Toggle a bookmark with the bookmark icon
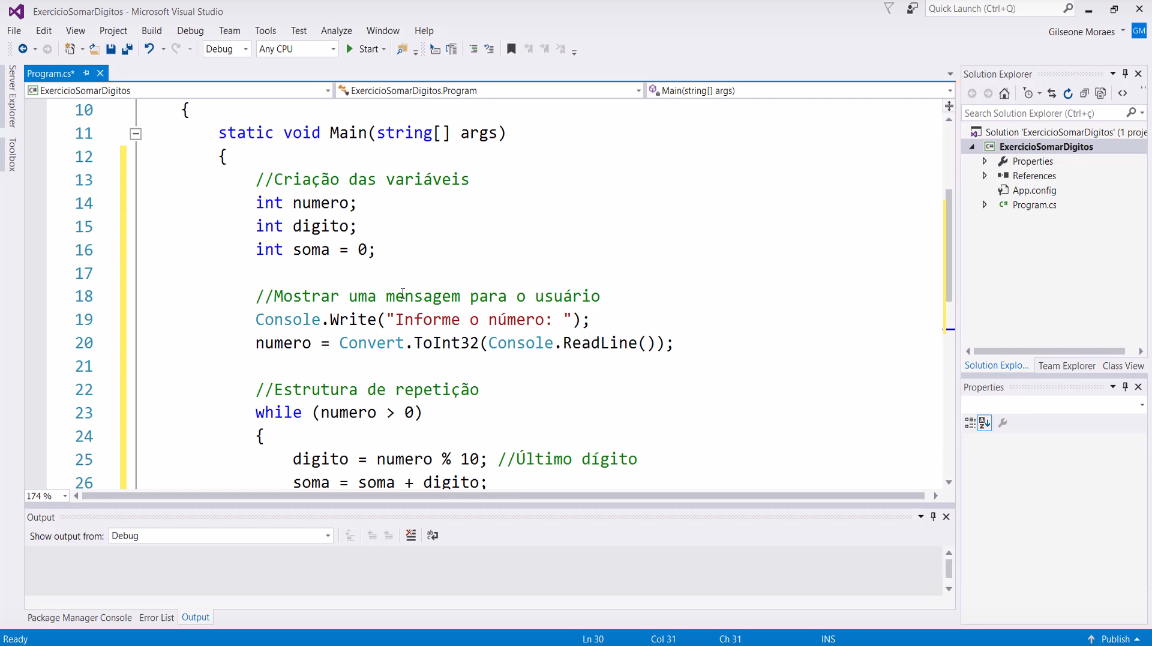 pyautogui.click(x=511, y=49)
